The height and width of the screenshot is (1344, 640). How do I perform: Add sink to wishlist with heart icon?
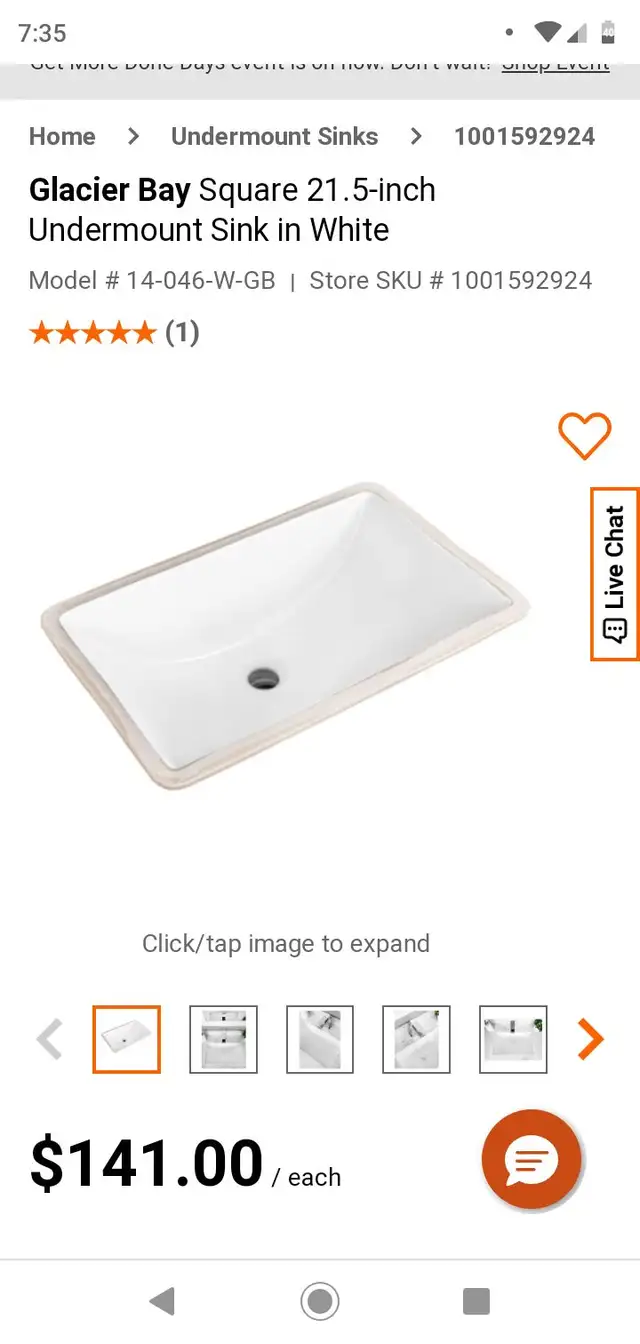[584, 436]
